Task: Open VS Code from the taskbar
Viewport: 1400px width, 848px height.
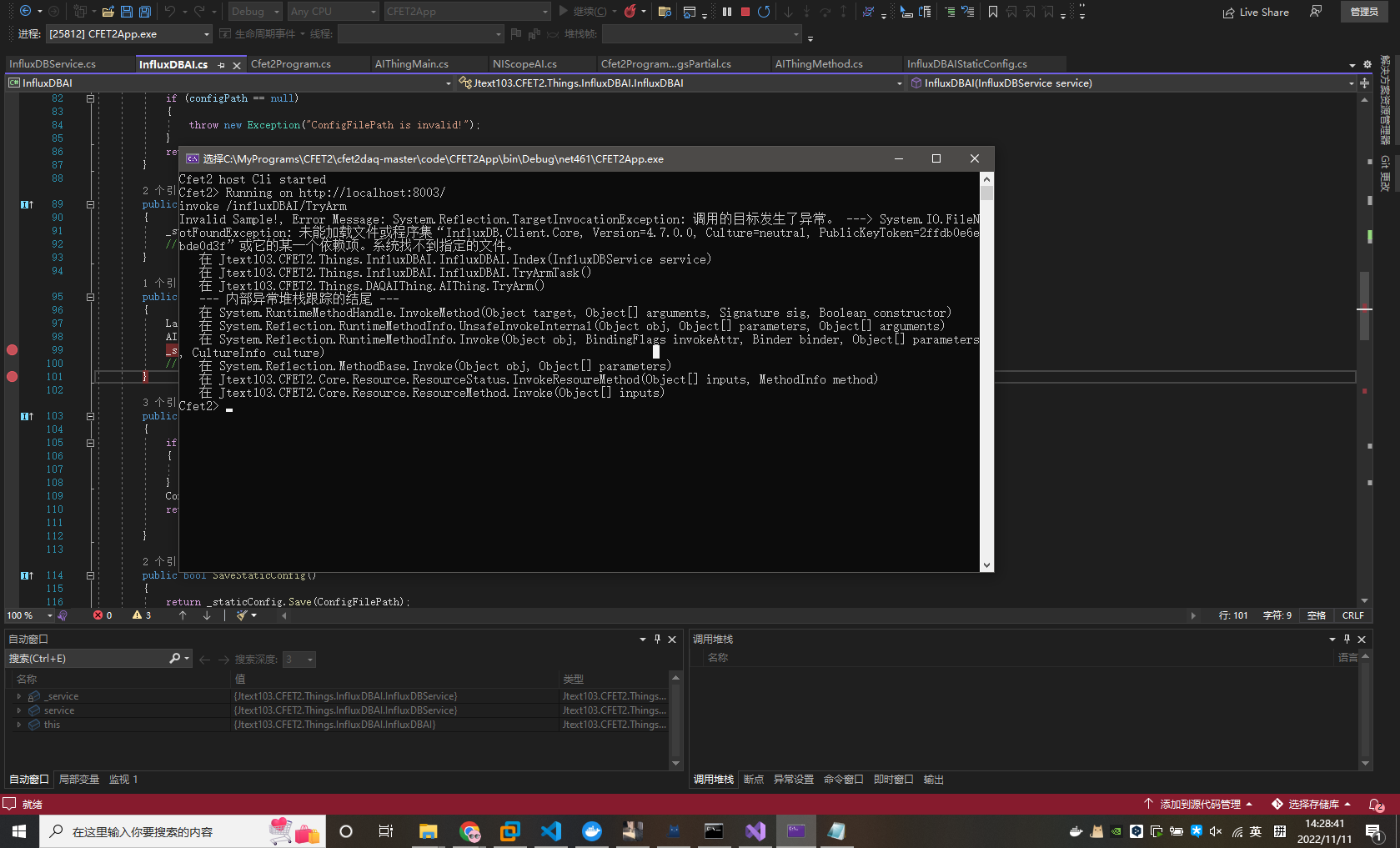Action: pos(551,831)
